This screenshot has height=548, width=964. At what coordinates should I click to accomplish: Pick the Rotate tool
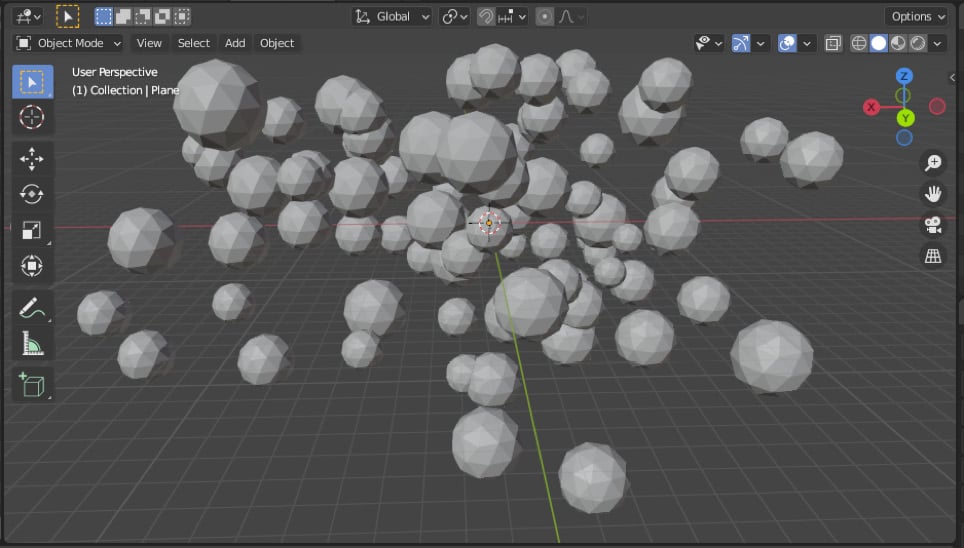click(x=32, y=194)
